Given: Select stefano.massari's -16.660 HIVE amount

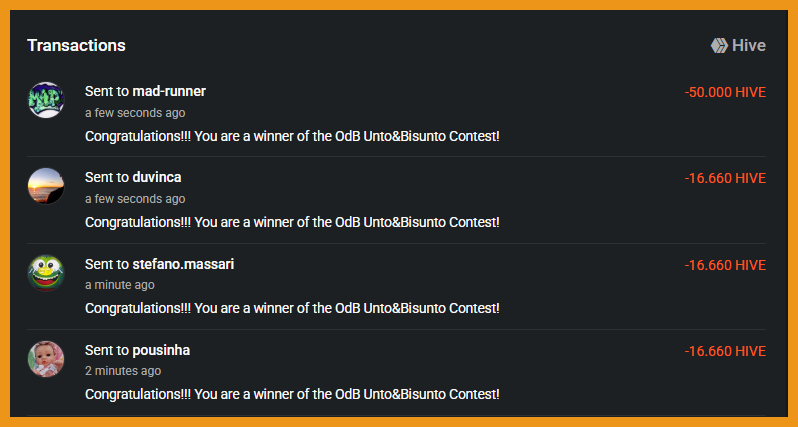Looking at the screenshot, I should [725, 265].
